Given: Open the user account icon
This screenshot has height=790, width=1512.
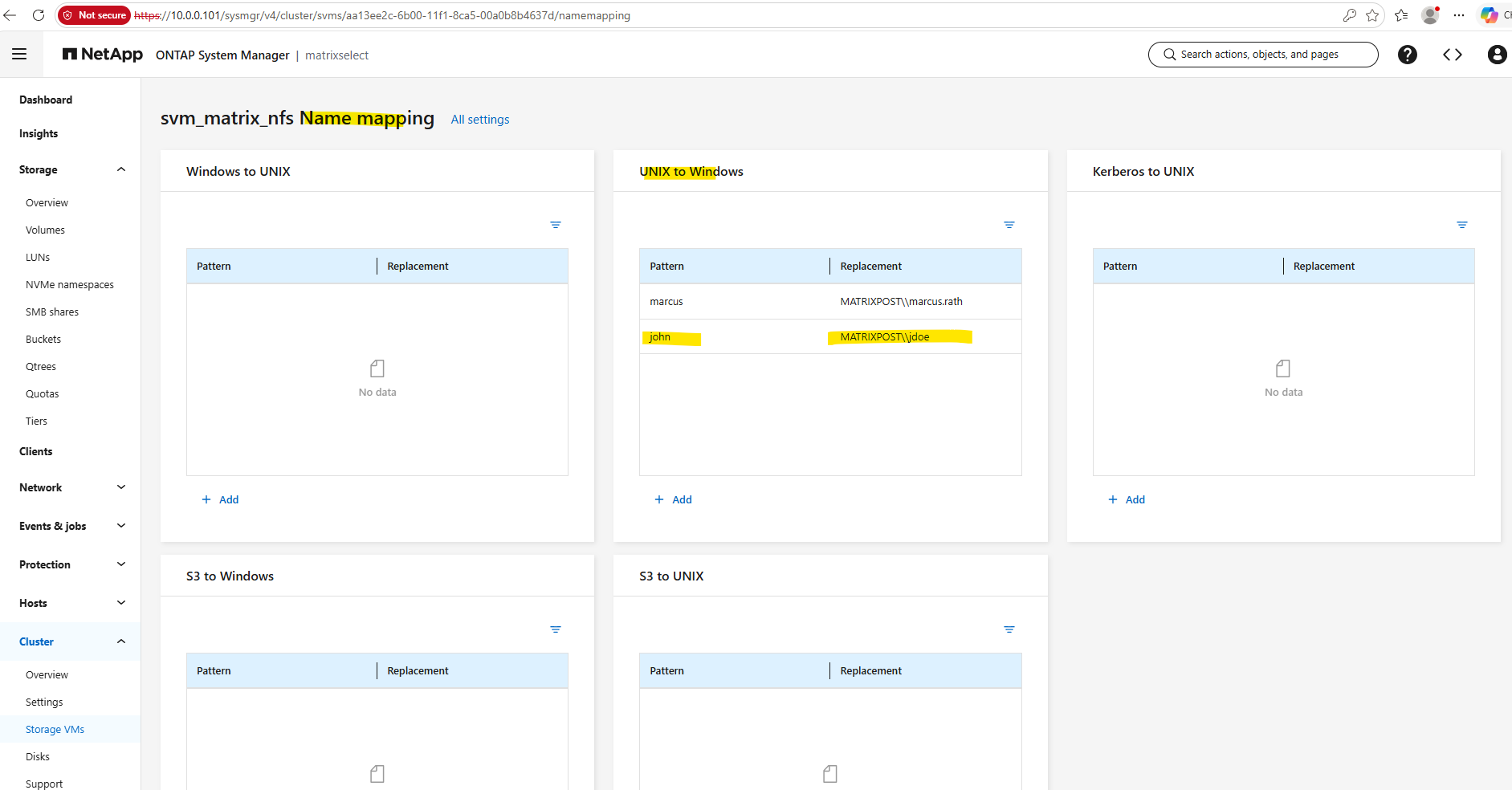Looking at the screenshot, I should [1497, 55].
